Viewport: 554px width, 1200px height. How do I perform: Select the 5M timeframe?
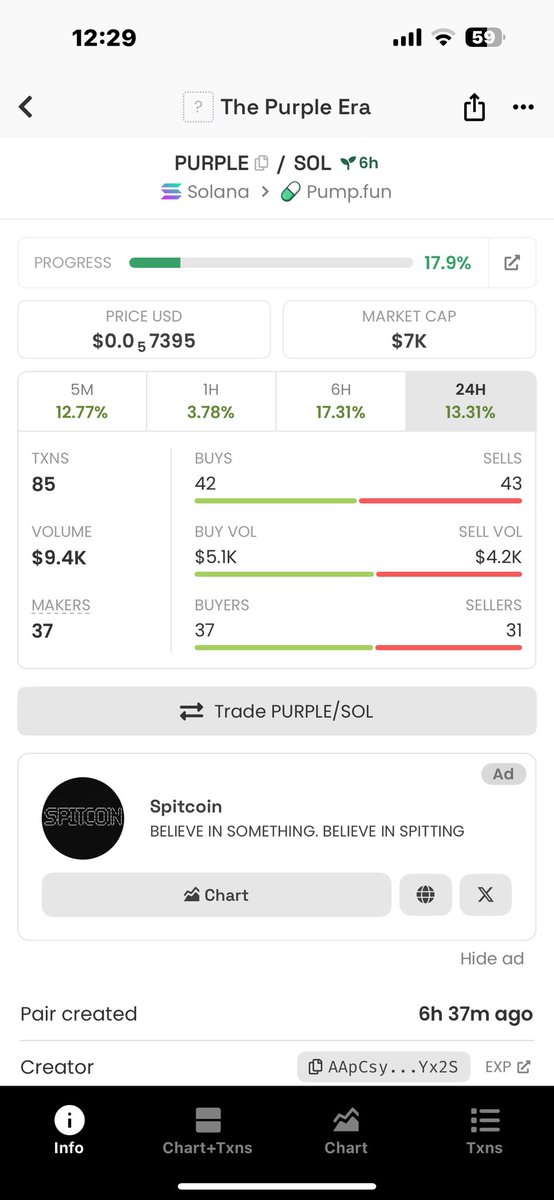click(x=83, y=402)
